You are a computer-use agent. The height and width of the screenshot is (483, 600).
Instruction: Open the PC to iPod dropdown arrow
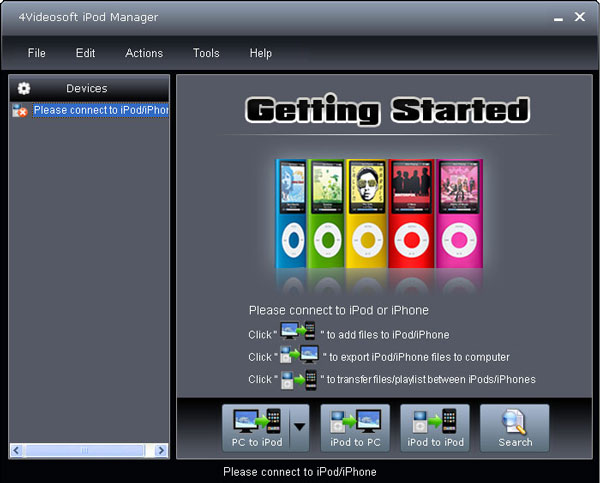click(x=299, y=428)
